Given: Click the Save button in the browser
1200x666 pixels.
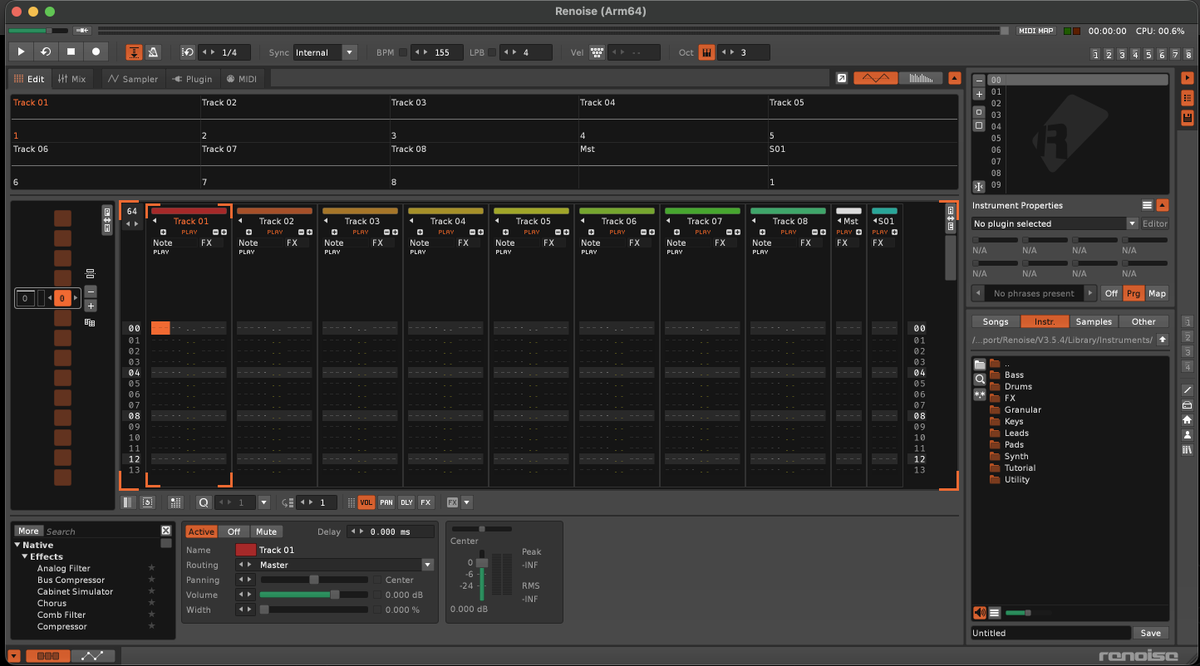Looking at the screenshot, I should (x=1151, y=633).
